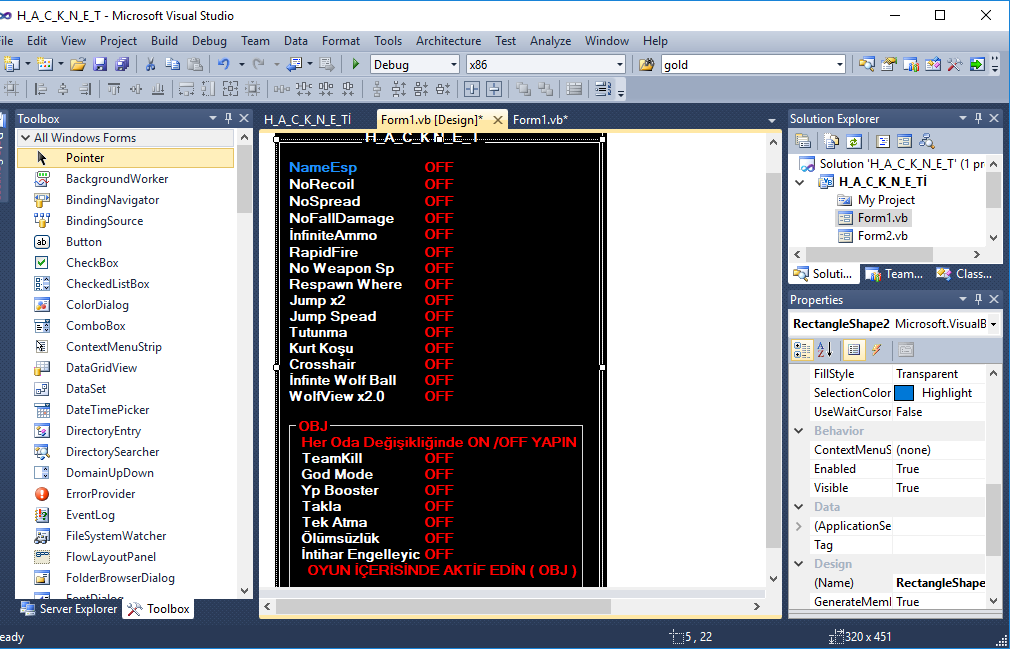This screenshot has height=649, width=1010.
Task: Switch to the Team Explorer tab
Action: (895, 274)
